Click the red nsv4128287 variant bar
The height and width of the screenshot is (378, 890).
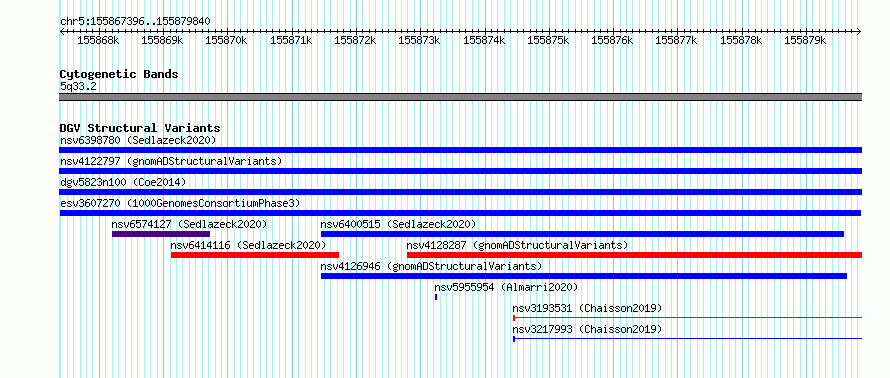click(x=635, y=255)
